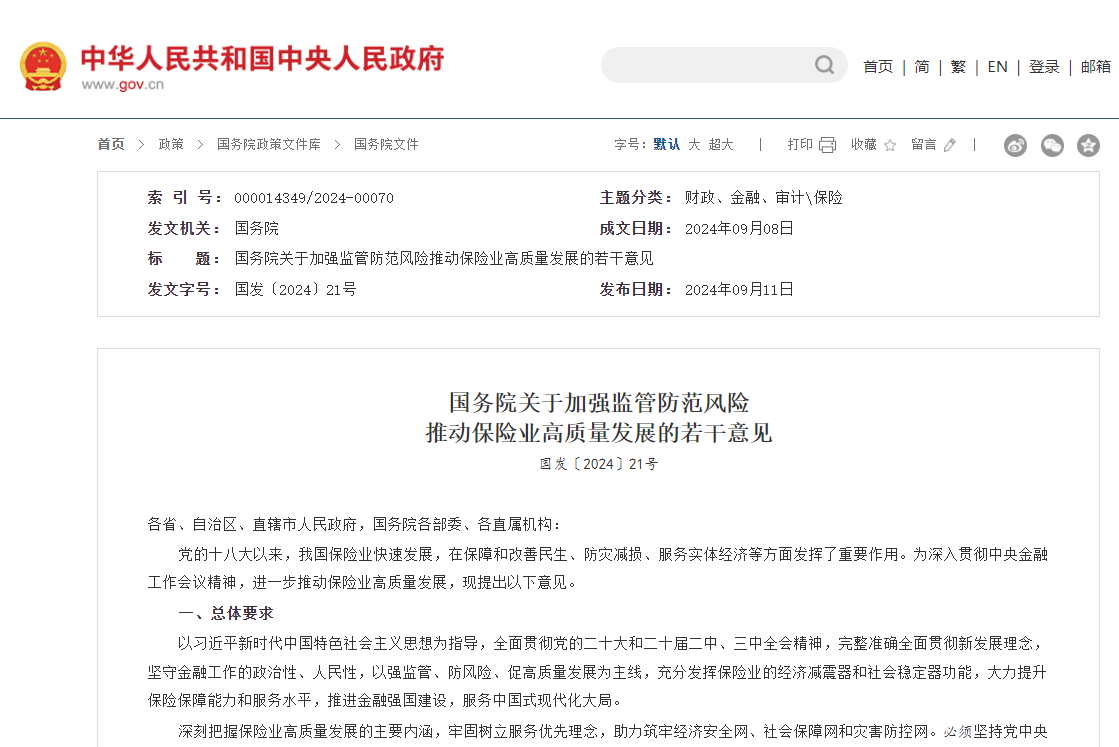Click the pencil icon beside 留言
1119x747 pixels.
tap(950, 145)
